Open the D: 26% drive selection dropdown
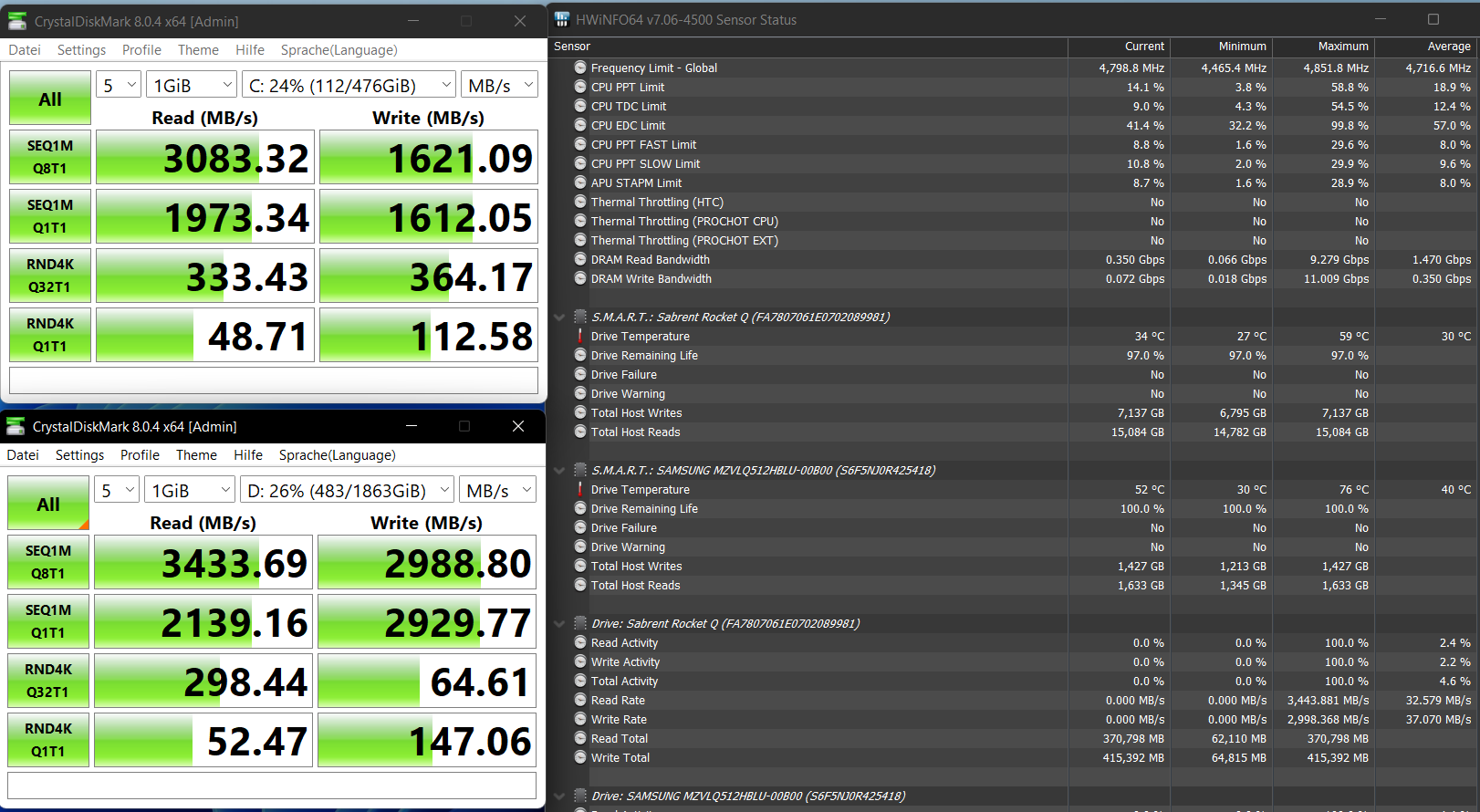The height and width of the screenshot is (812, 1480). click(x=347, y=490)
